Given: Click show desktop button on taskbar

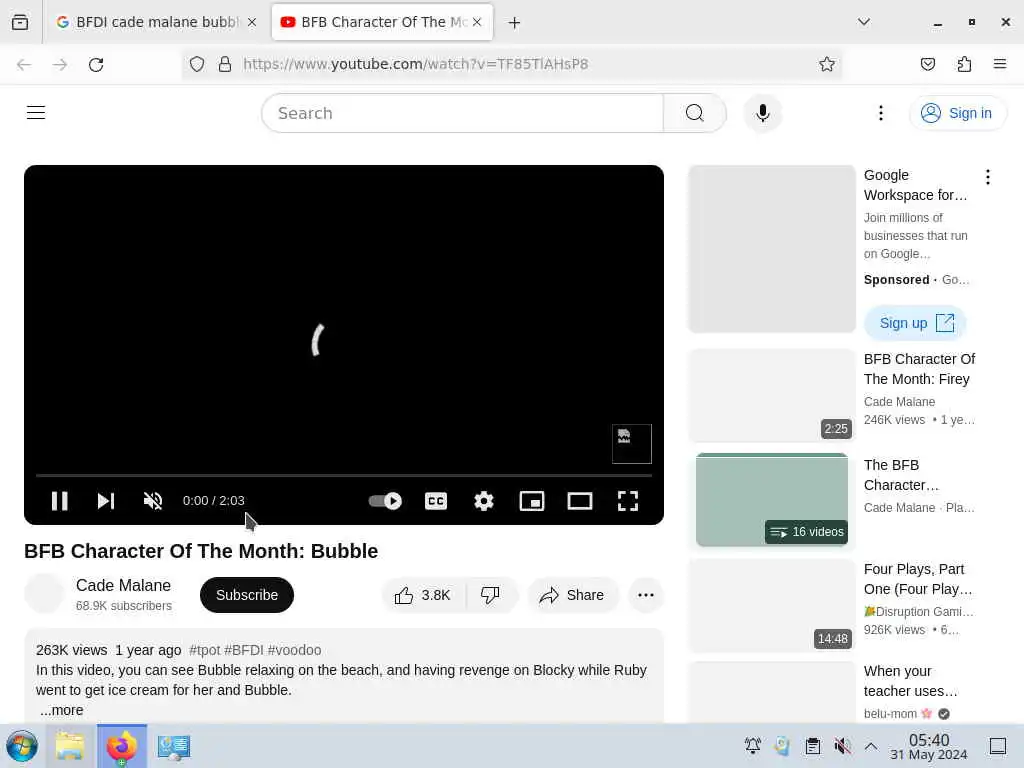Looking at the screenshot, I should (998, 746).
